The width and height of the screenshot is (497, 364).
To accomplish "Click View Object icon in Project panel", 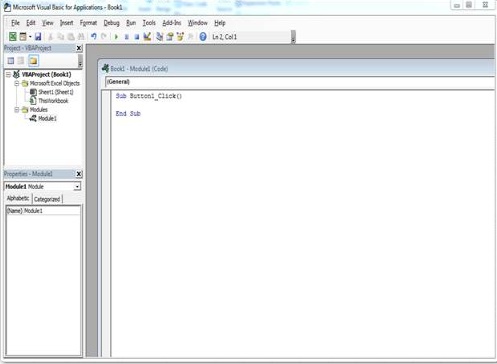I will click(x=21, y=61).
